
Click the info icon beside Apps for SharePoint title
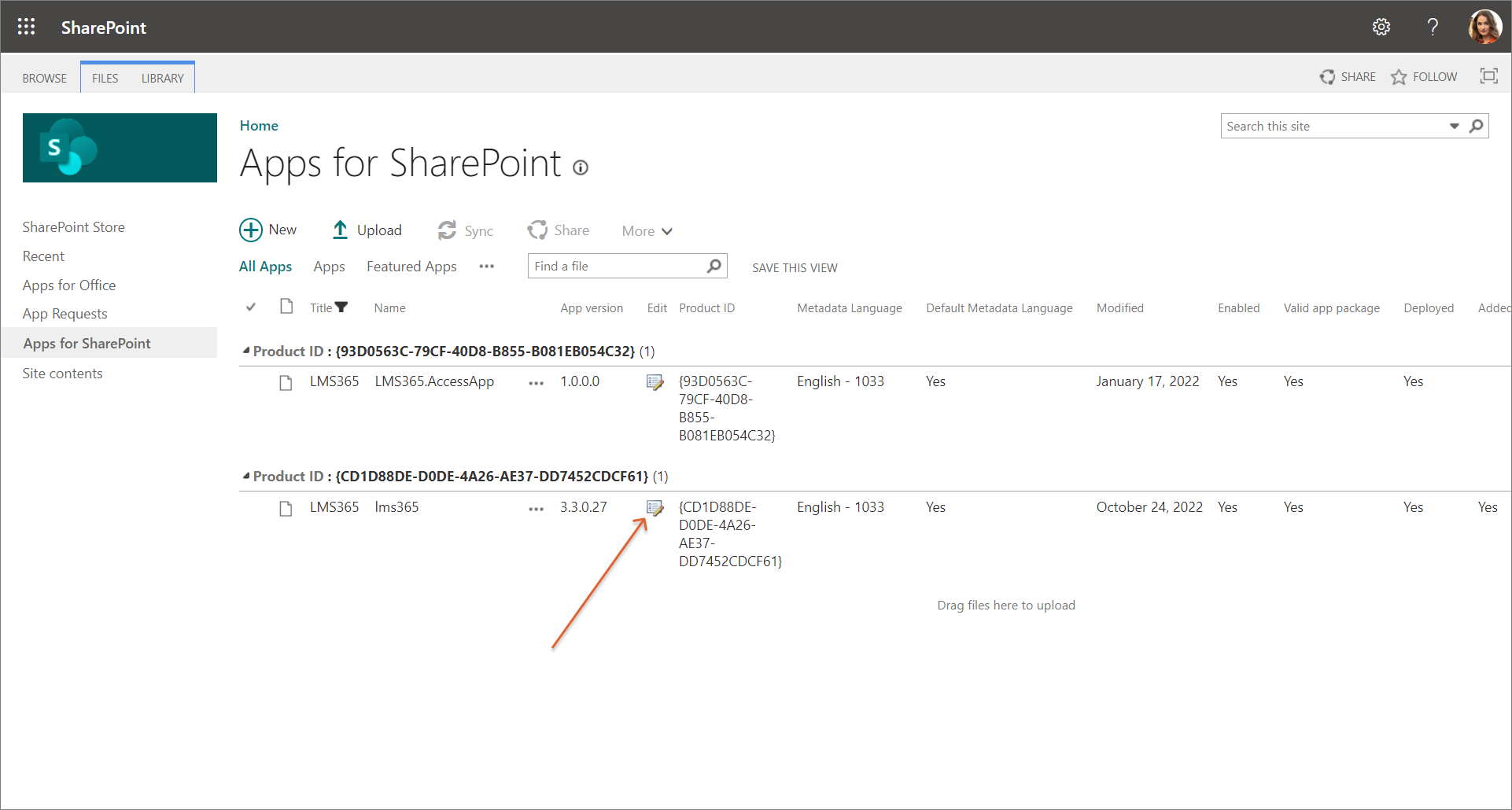click(x=581, y=168)
